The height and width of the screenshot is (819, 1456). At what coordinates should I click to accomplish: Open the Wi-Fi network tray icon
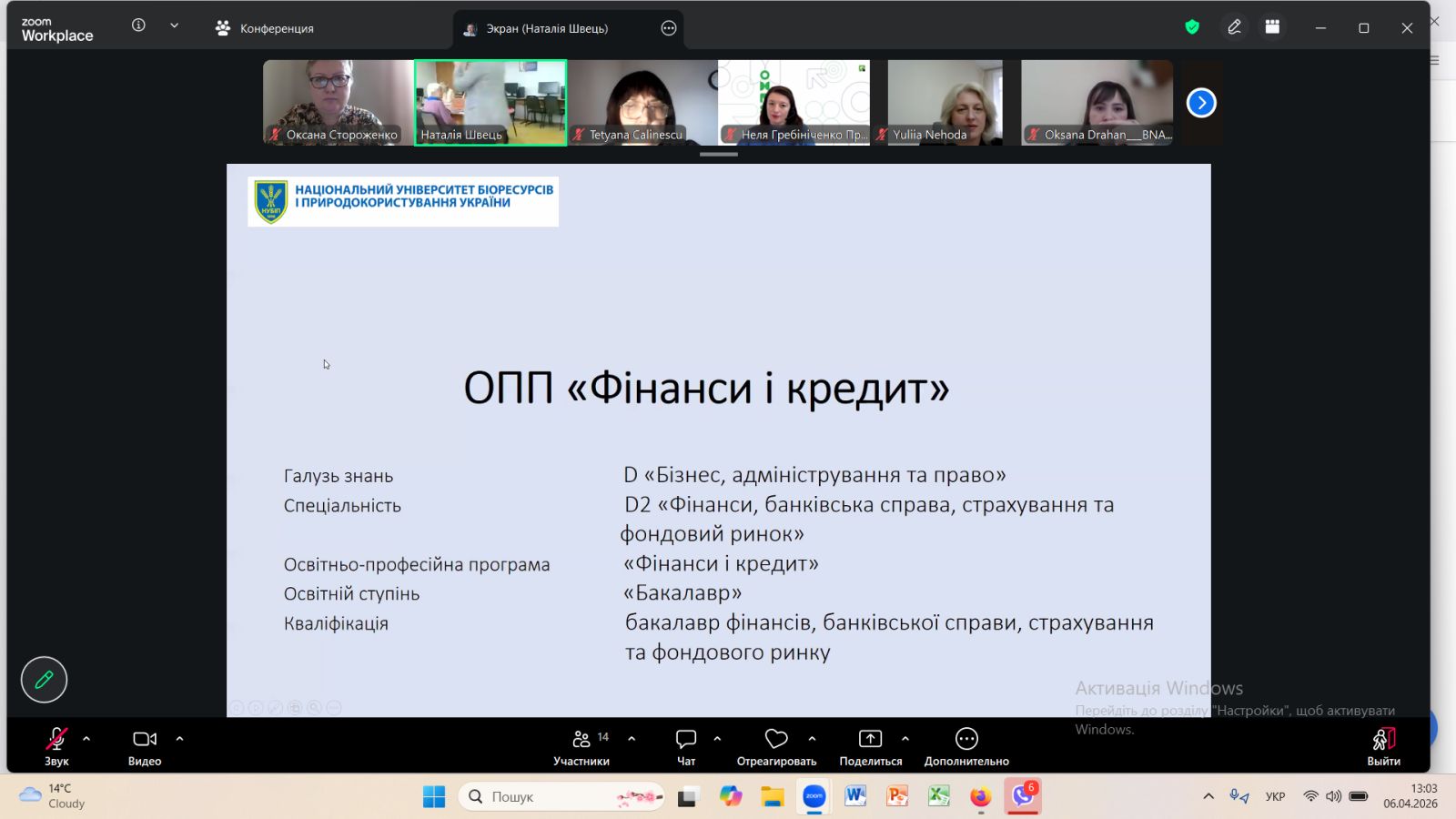tap(1310, 796)
